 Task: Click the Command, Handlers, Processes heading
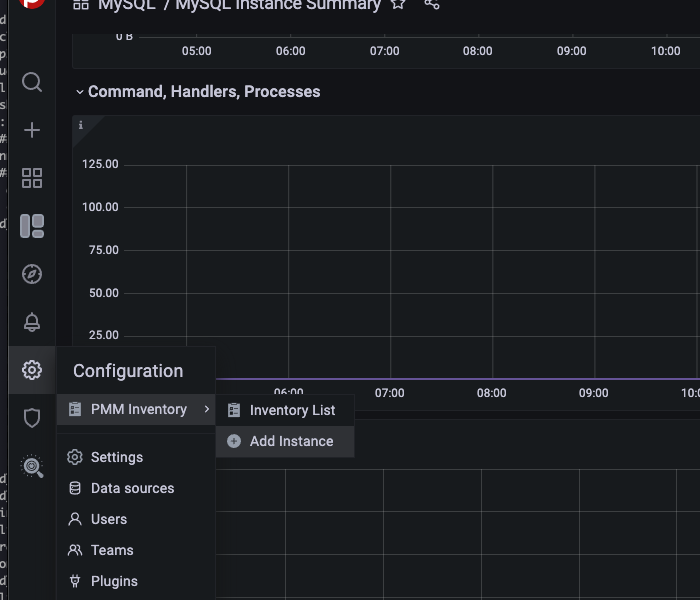[x=204, y=92]
